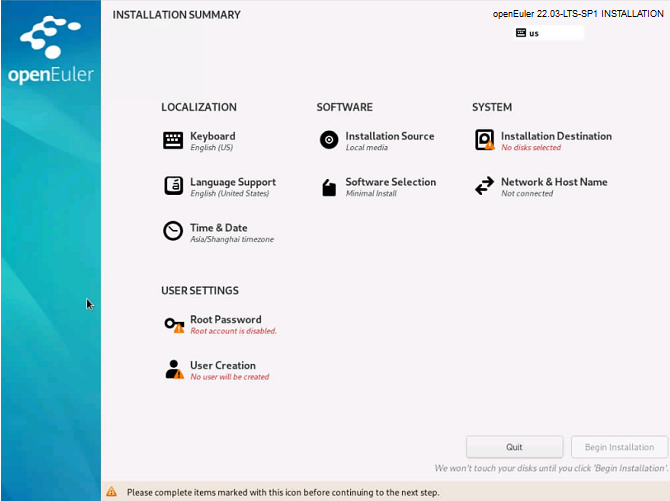Click the Root Password key icon
Screen dimensions: 670x501
[x=174, y=325]
